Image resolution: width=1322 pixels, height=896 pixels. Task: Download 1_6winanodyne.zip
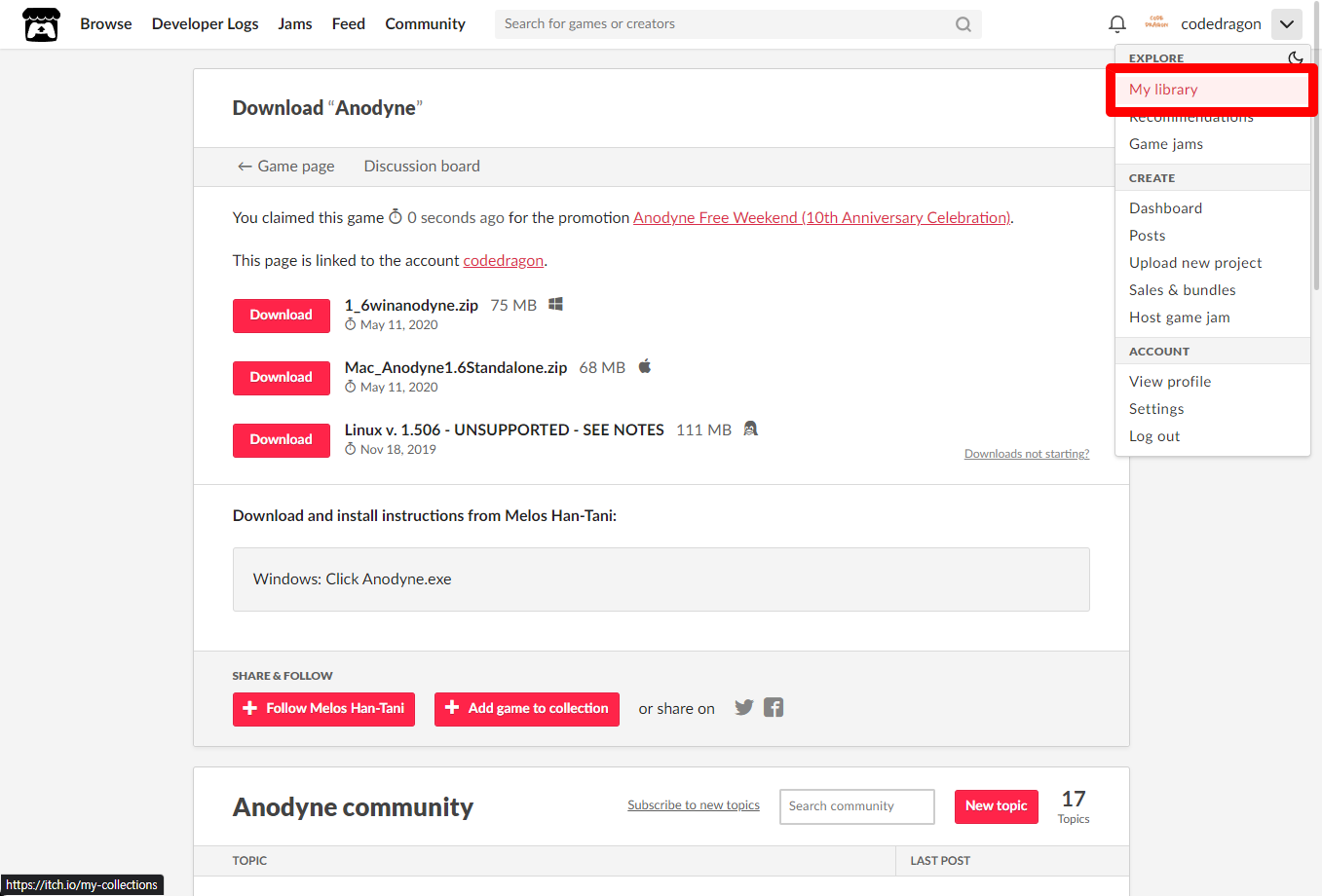click(282, 316)
